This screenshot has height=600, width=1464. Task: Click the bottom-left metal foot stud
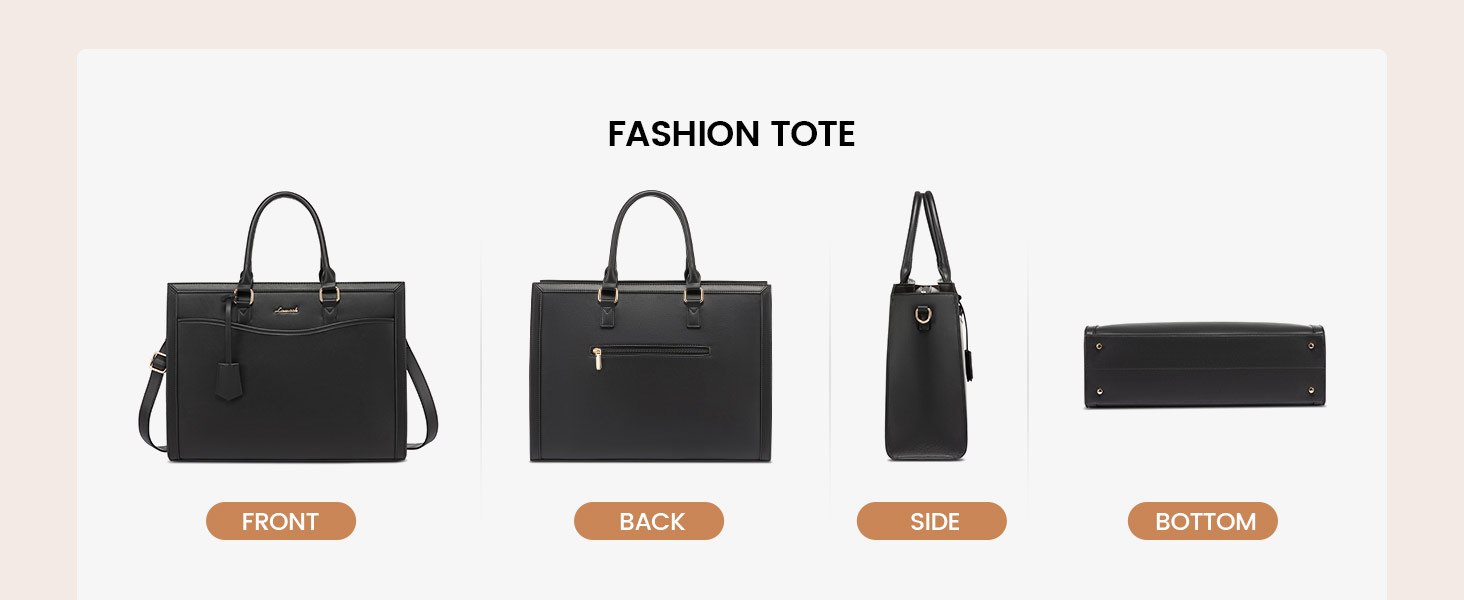[x=1101, y=391]
